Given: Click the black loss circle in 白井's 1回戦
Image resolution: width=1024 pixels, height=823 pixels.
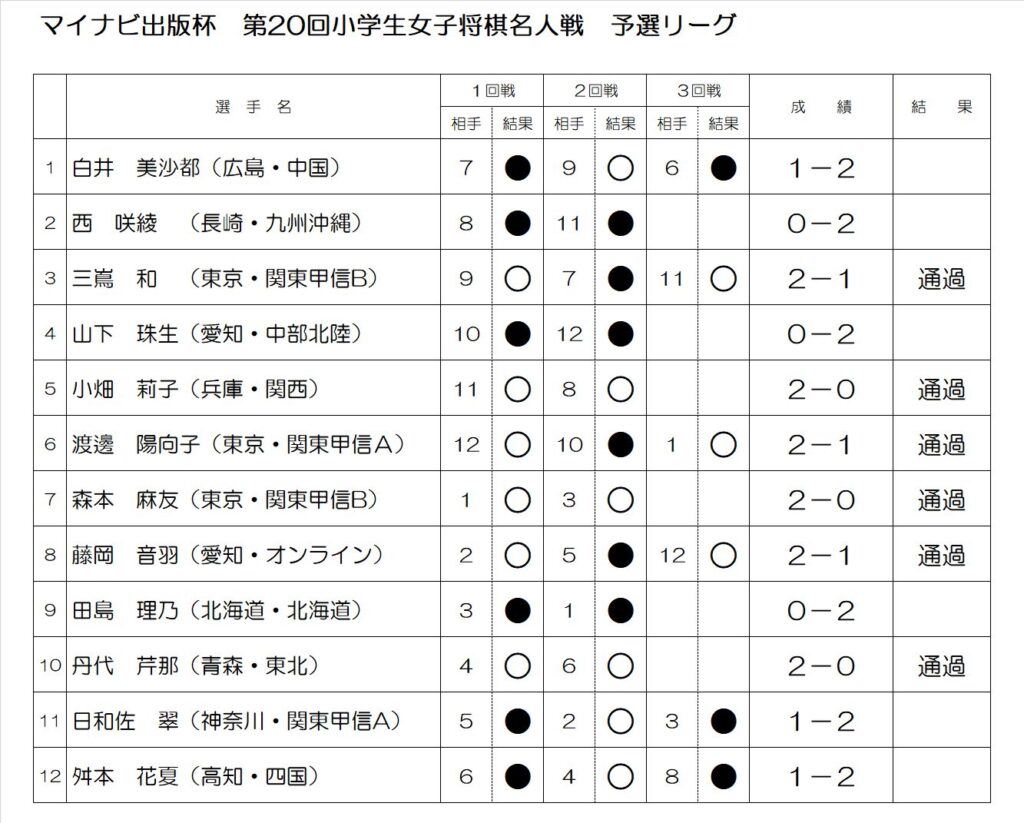Looking at the screenshot, I should click(517, 168).
